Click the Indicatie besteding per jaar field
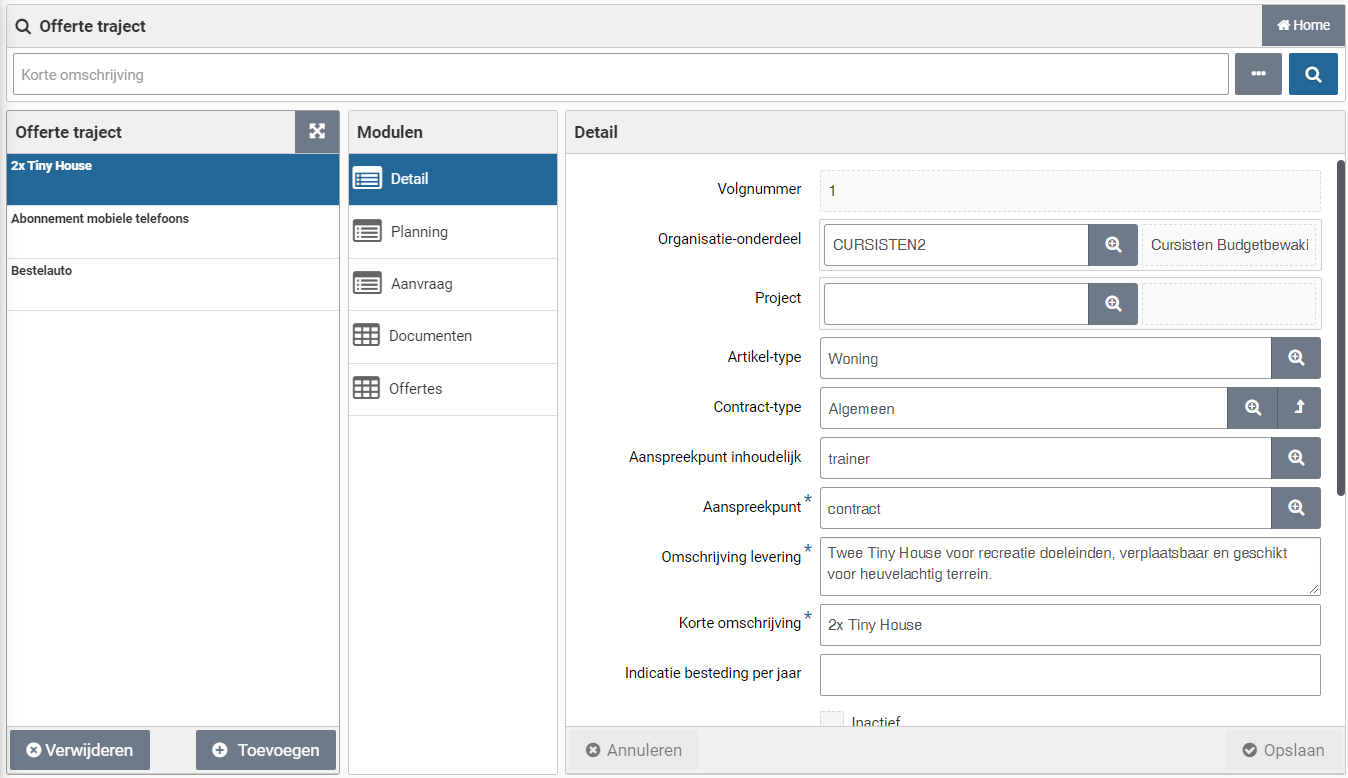The width and height of the screenshot is (1348, 778). click(1069, 675)
